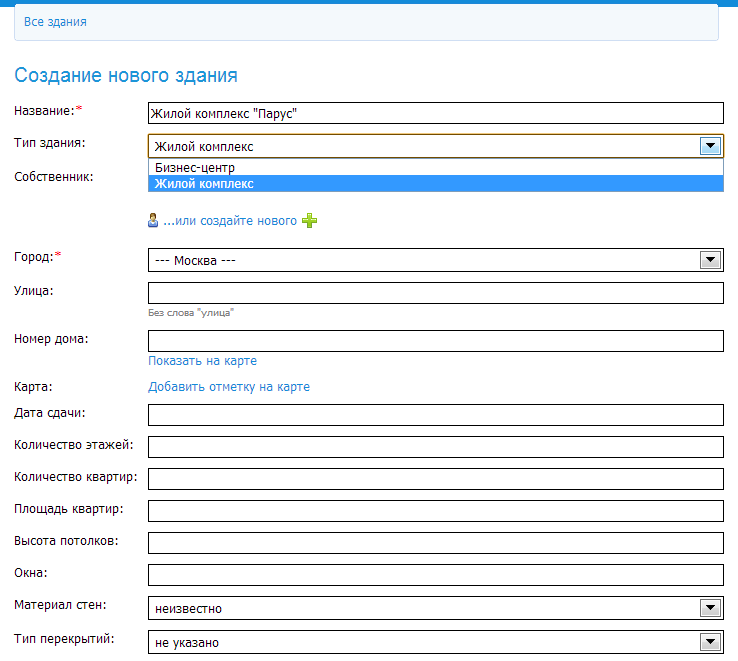Screen dimensions: 738x661
Task: Focus the Высота потолков input field
Action: [436, 543]
